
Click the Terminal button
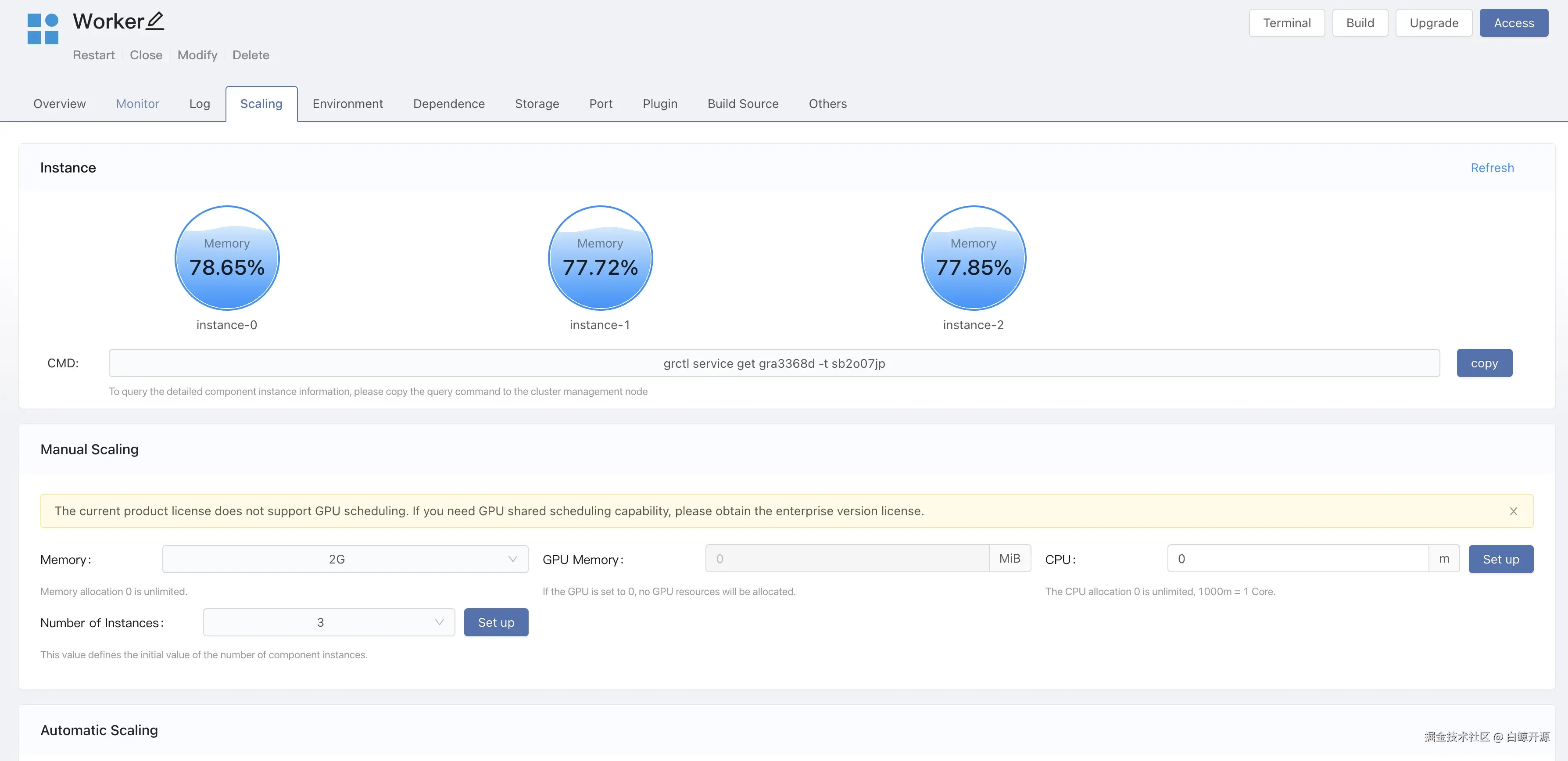pyautogui.click(x=1286, y=23)
